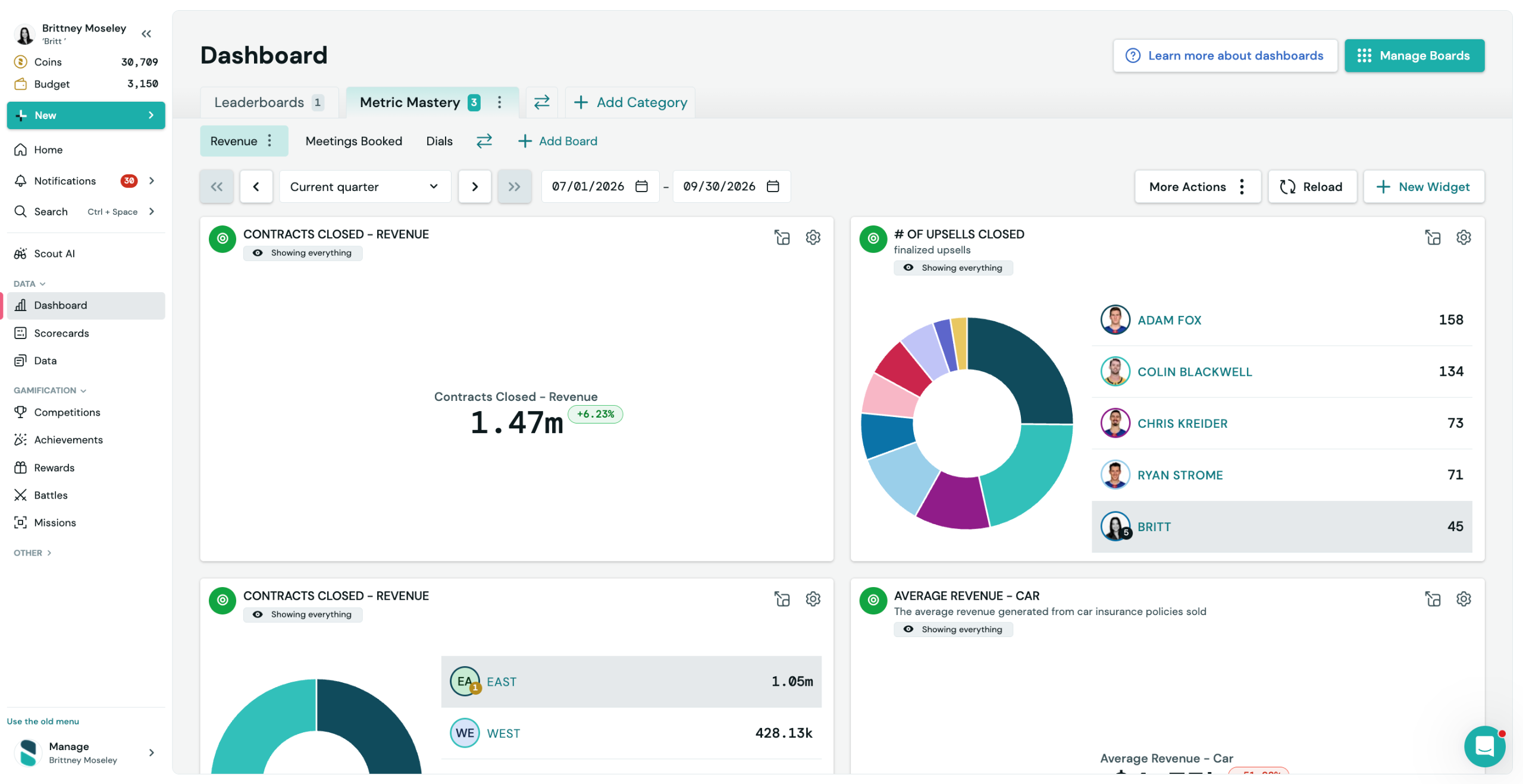This screenshot has width=1523, height=784.
Task: Collapse sidebar with double chevron icon
Action: coord(146,34)
